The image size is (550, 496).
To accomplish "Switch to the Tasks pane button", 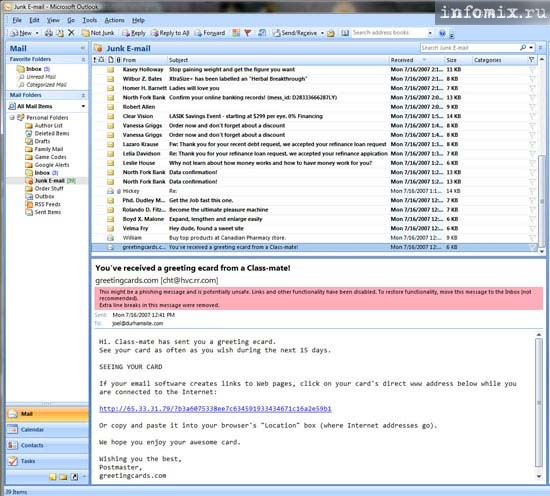I will coord(47,461).
